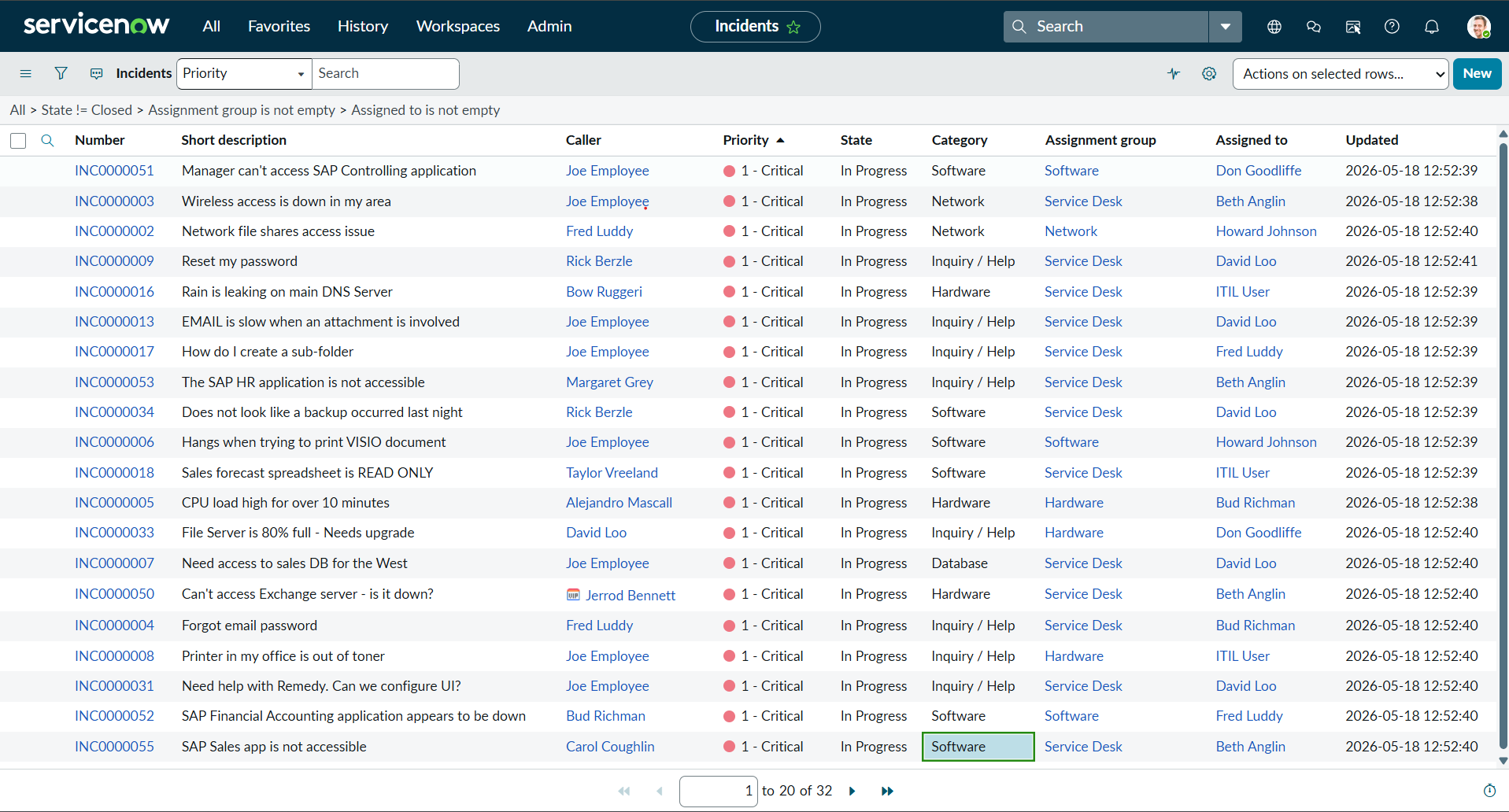The height and width of the screenshot is (812, 1509).
Task: Open the response time clock icon
Action: [1489, 791]
